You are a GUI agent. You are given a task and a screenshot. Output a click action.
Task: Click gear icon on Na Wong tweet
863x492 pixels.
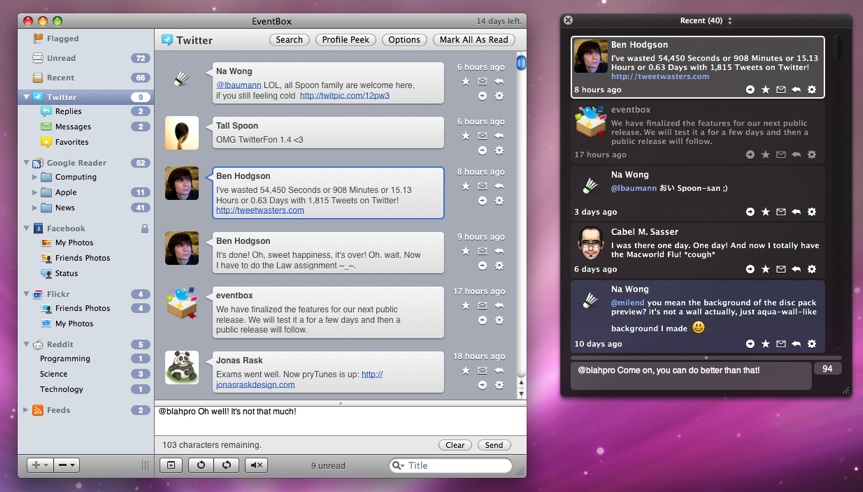499,96
